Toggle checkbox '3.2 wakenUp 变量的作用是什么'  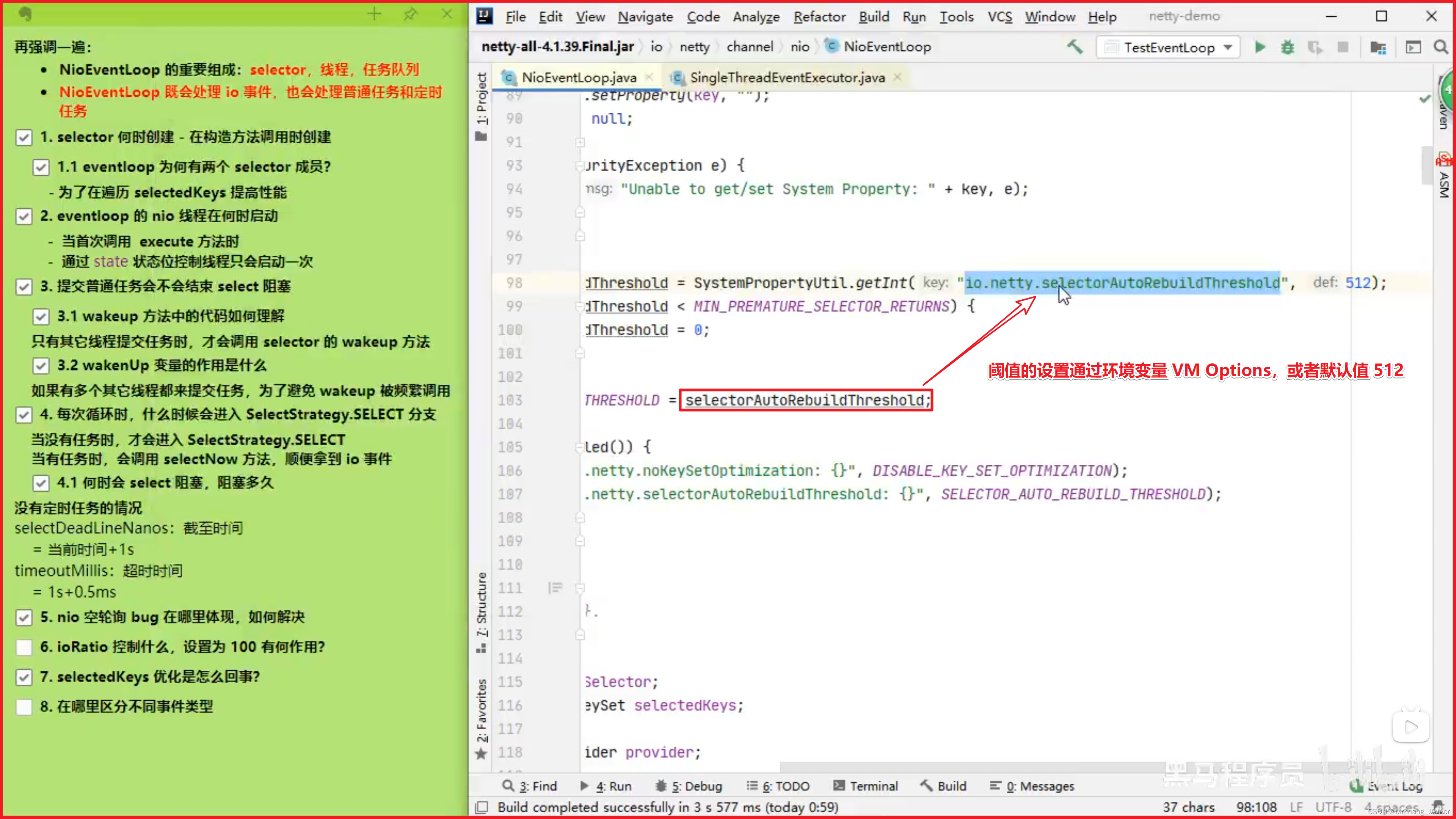[41, 366]
